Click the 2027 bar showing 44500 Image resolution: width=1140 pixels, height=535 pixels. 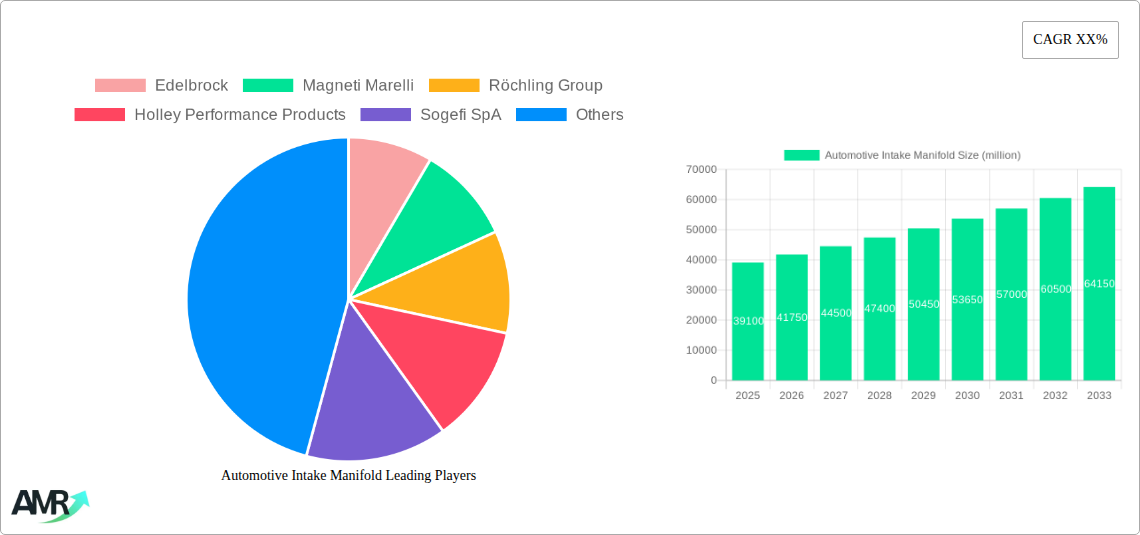click(835, 313)
